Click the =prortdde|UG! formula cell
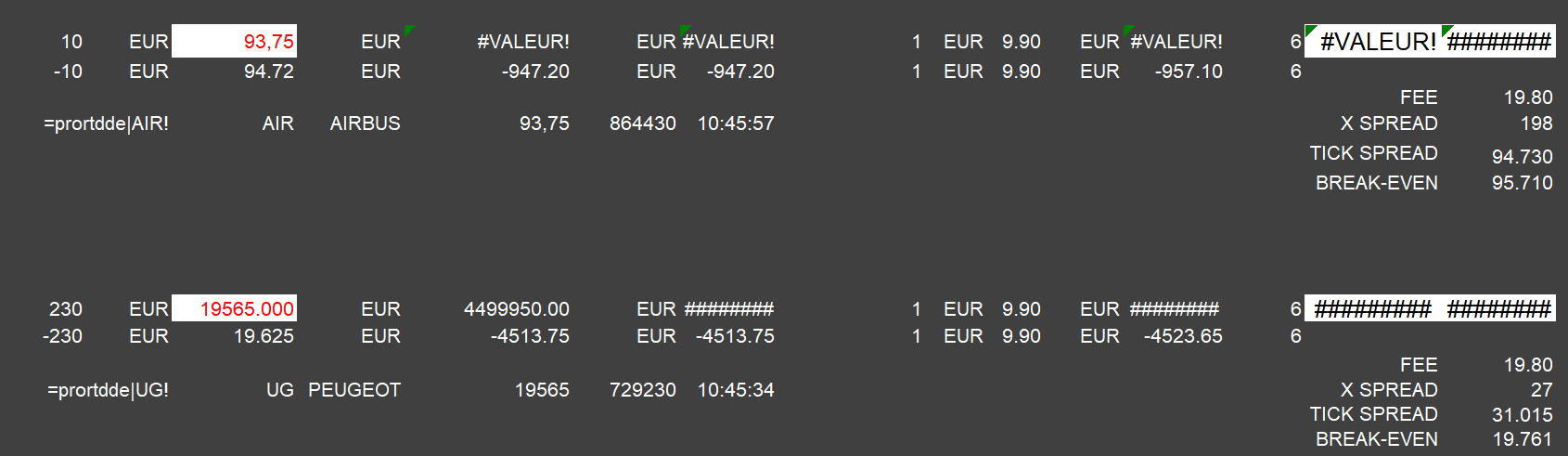Screen dimensions: 1568x456 pos(108,390)
